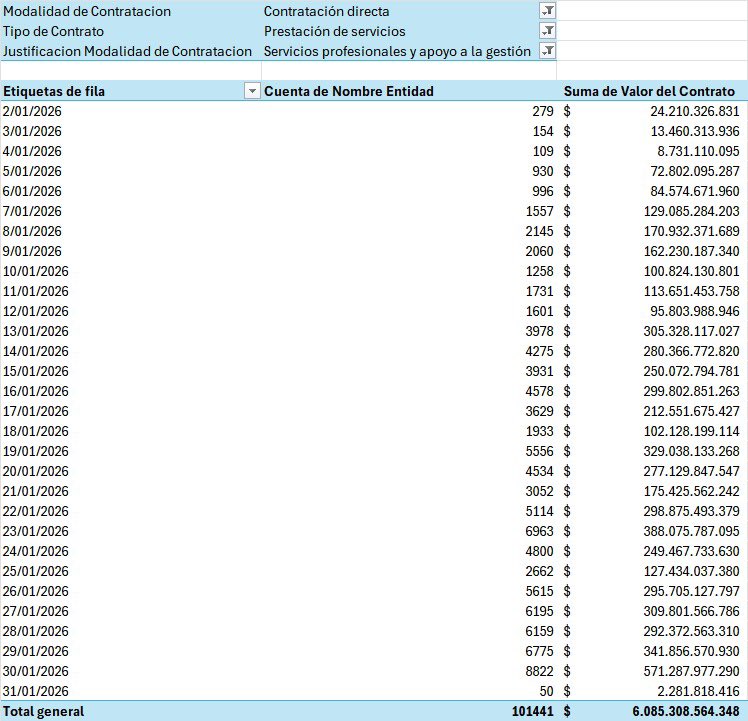Select count cell 4578
Image resolution: width=748 pixels, height=721 pixels.
coord(540,391)
